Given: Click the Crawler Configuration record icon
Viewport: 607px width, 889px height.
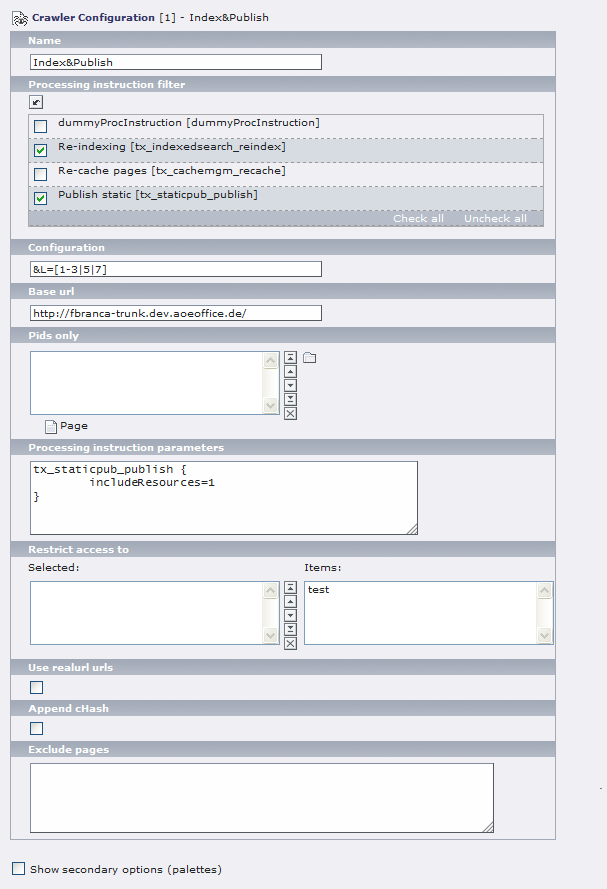Looking at the screenshot, I should click(x=19, y=18).
